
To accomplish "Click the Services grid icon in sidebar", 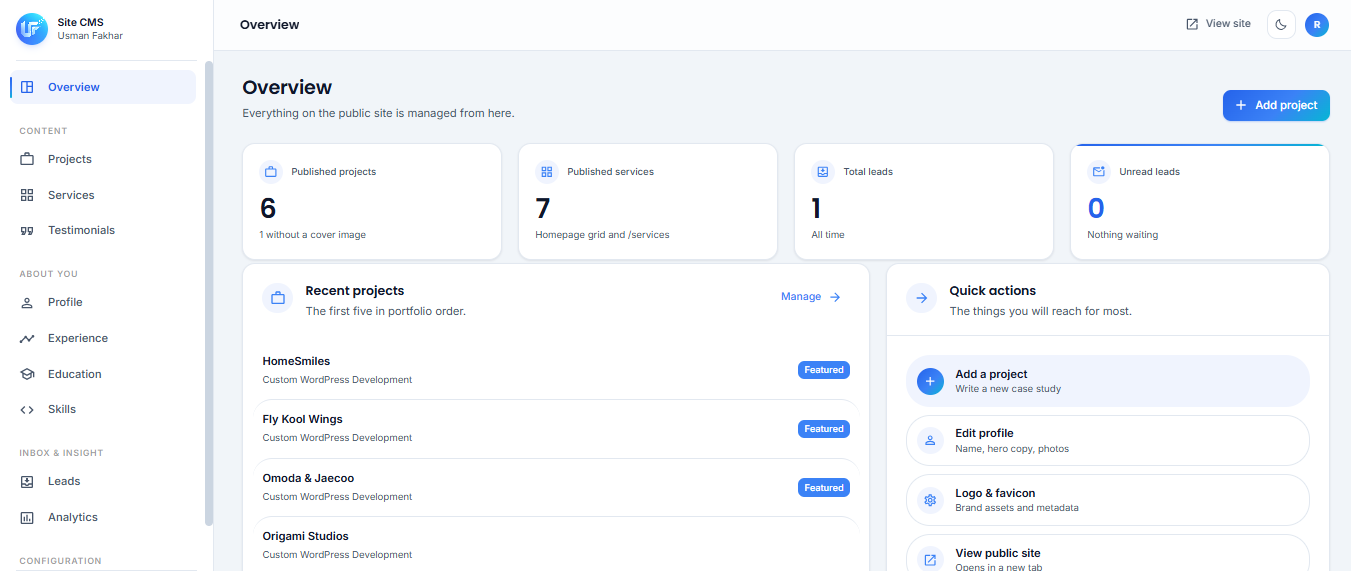I will [27, 195].
